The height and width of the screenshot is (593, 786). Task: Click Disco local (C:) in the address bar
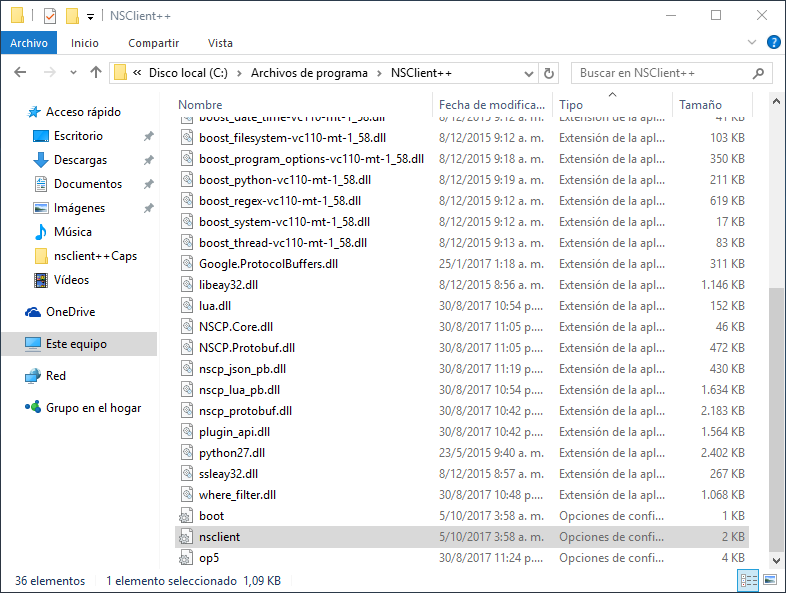pyautogui.click(x=188, y=73)
